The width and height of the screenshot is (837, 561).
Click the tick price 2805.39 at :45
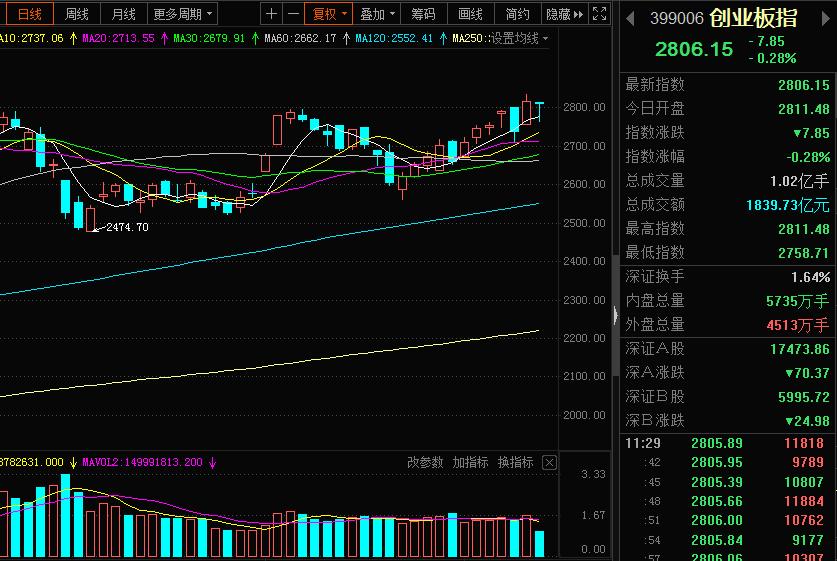(x=716, y=482)
